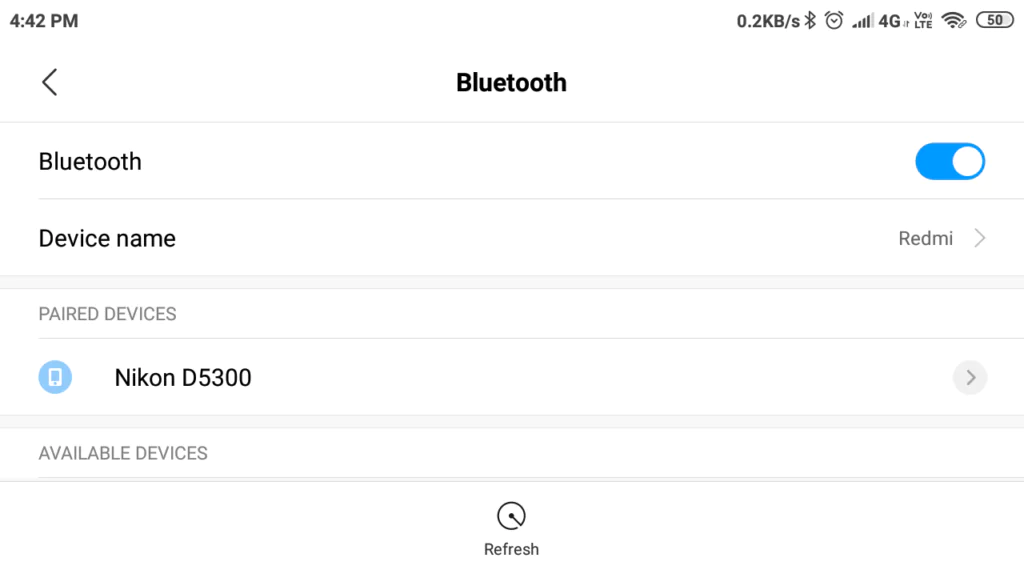1024x574 pixels.
Task: Tap the Redmi device name value
Action: click(925, 238)
